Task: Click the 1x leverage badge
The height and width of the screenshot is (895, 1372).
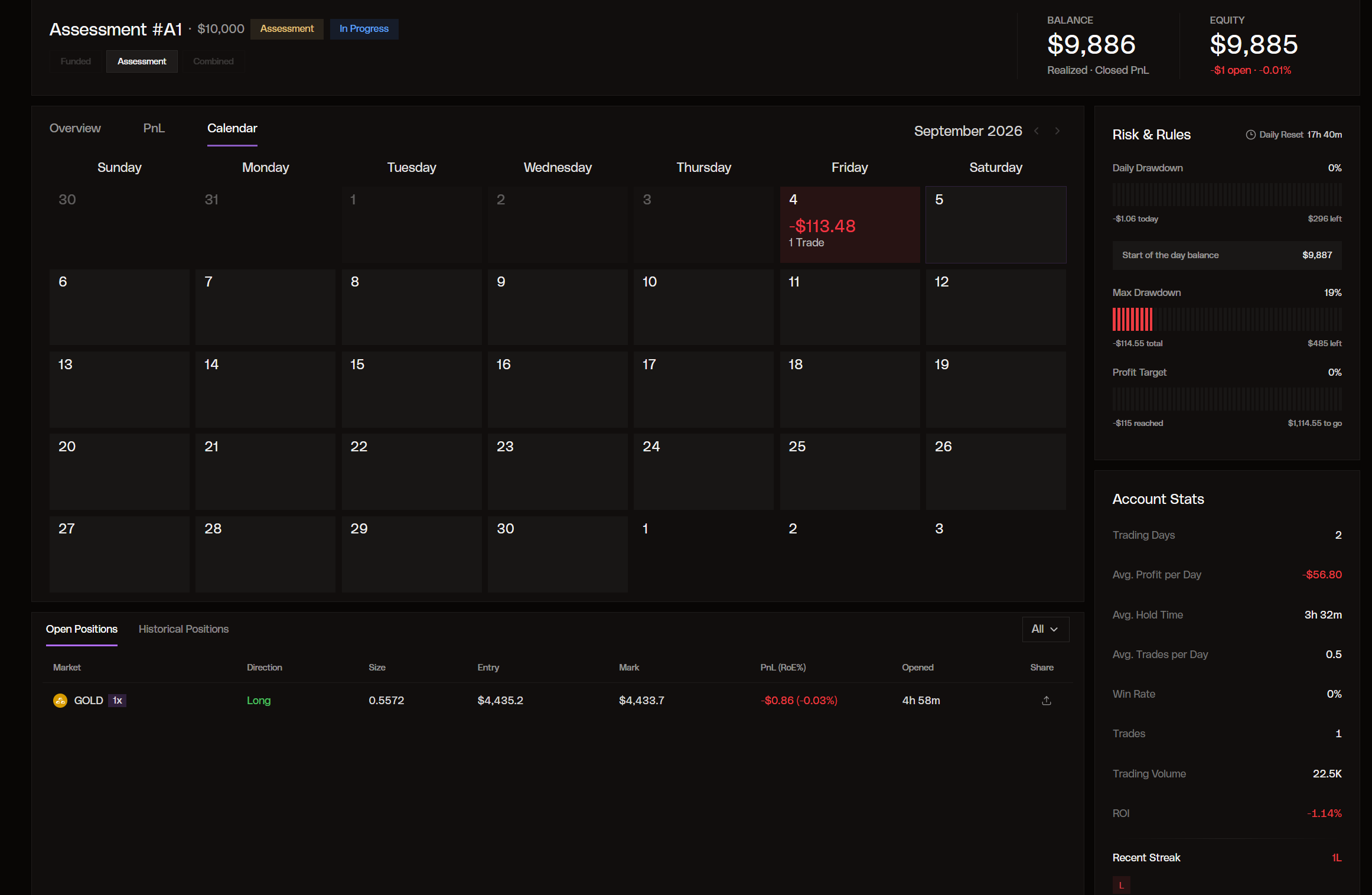Action: [118, 701]
